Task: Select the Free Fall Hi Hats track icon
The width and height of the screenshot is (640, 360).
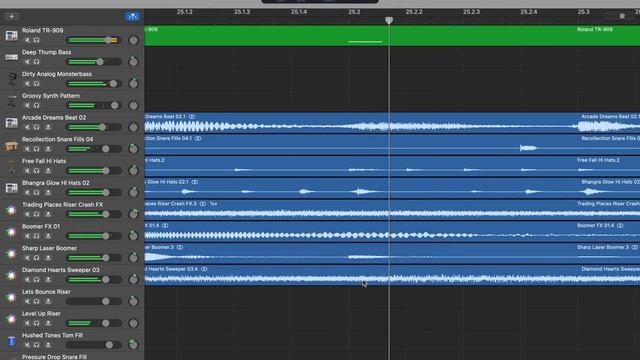Action: coord(11,166)
